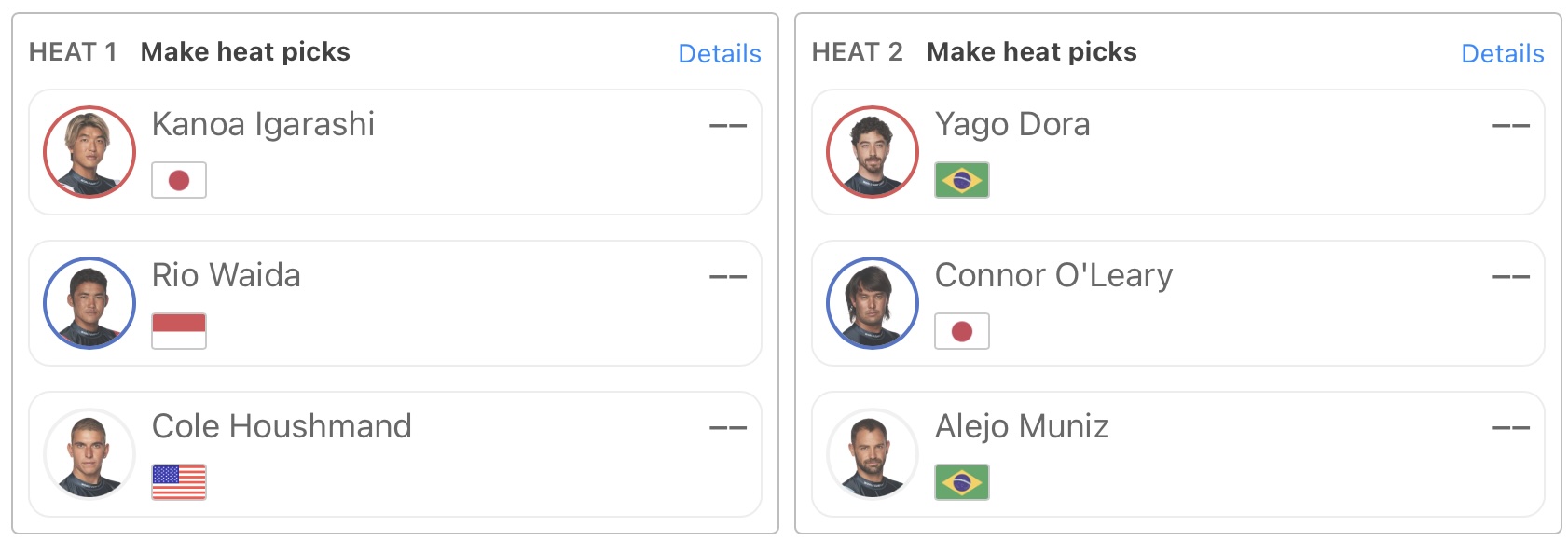Click USA flag icon under Cole Houshmand
The height and width of the screenshot is (541, 1568).
tap(179, 482)
